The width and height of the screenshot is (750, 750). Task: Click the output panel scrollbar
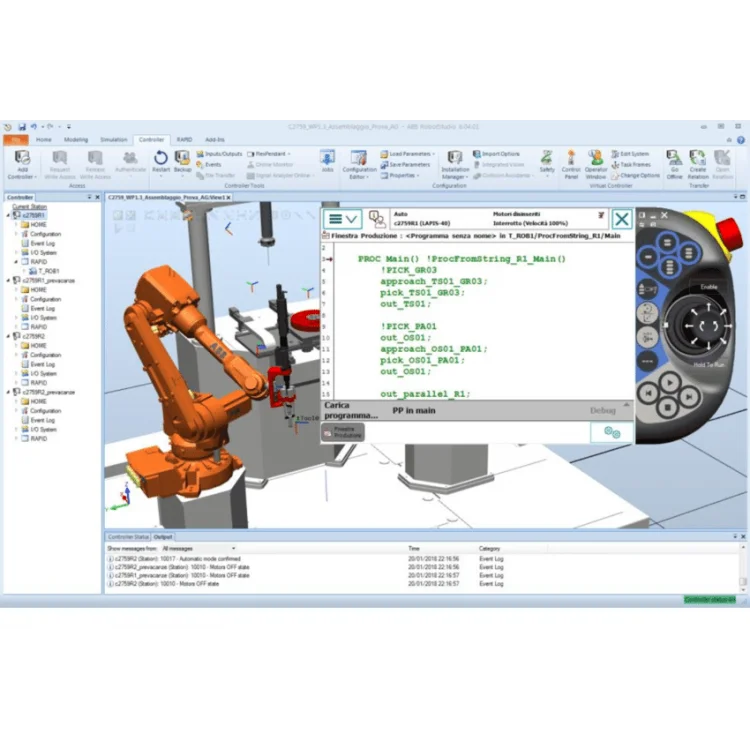coord(743,582)
